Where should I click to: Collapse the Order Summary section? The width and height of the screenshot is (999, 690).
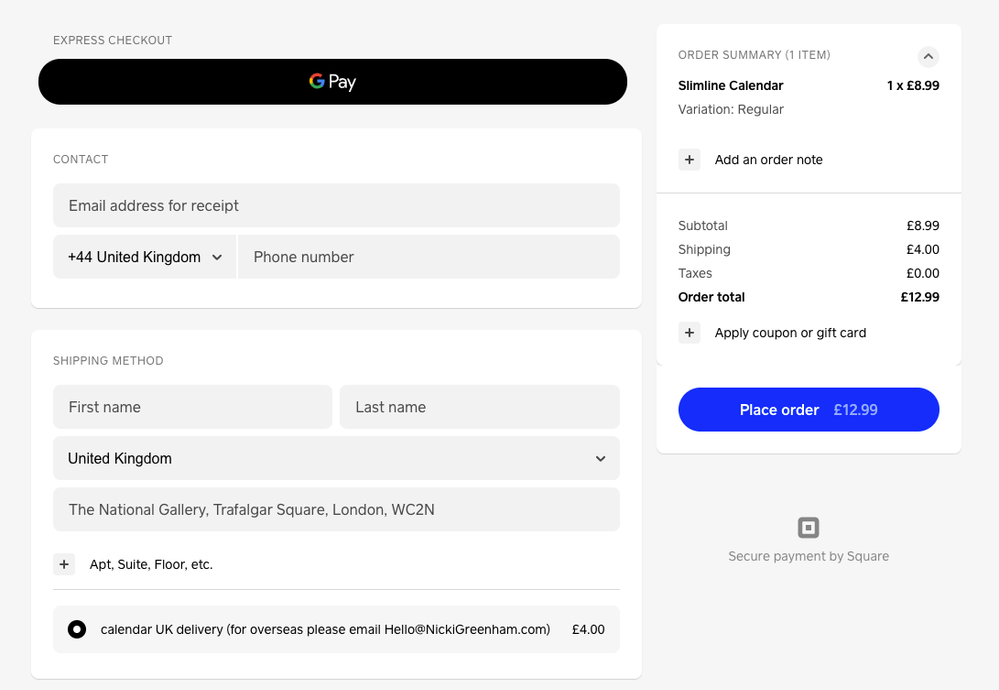tap(928, 56)
